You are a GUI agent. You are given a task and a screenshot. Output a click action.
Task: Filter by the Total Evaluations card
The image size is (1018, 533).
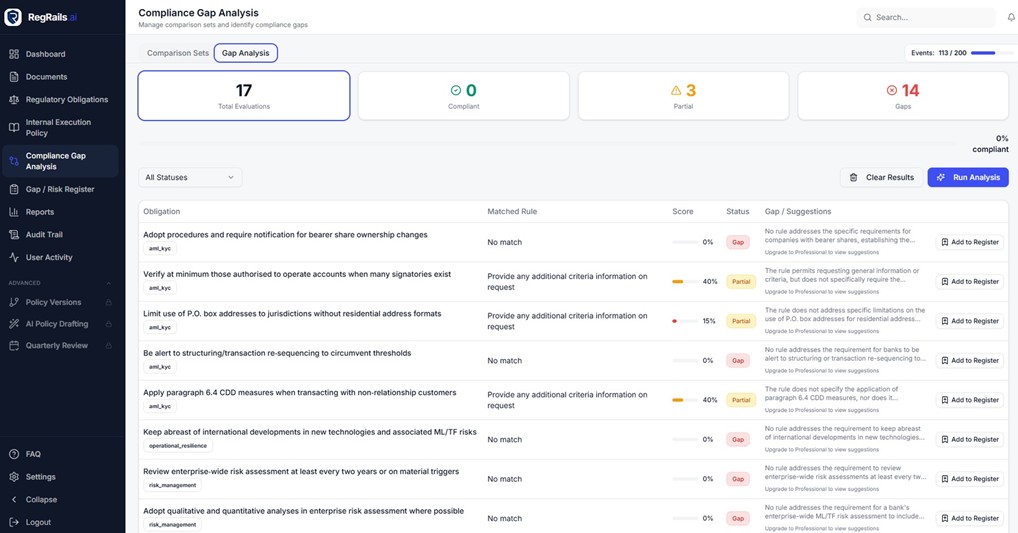click(243, 96)
